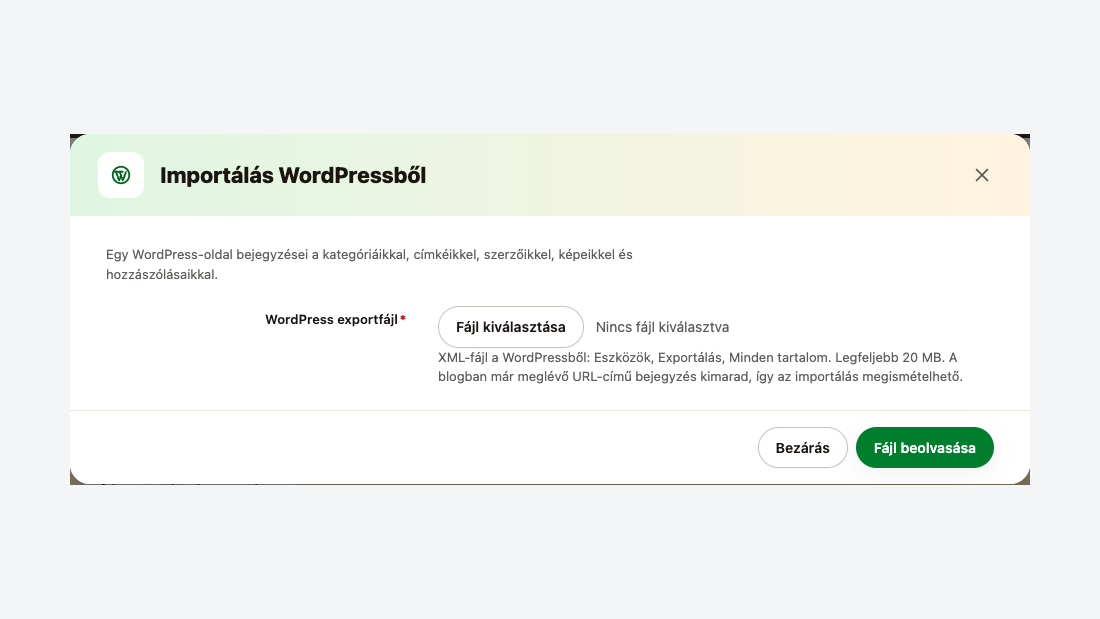The image size is (1100, 619).
Task: Click the 'Importálás WordPressből' dialog title
Action: pos(293,175)
